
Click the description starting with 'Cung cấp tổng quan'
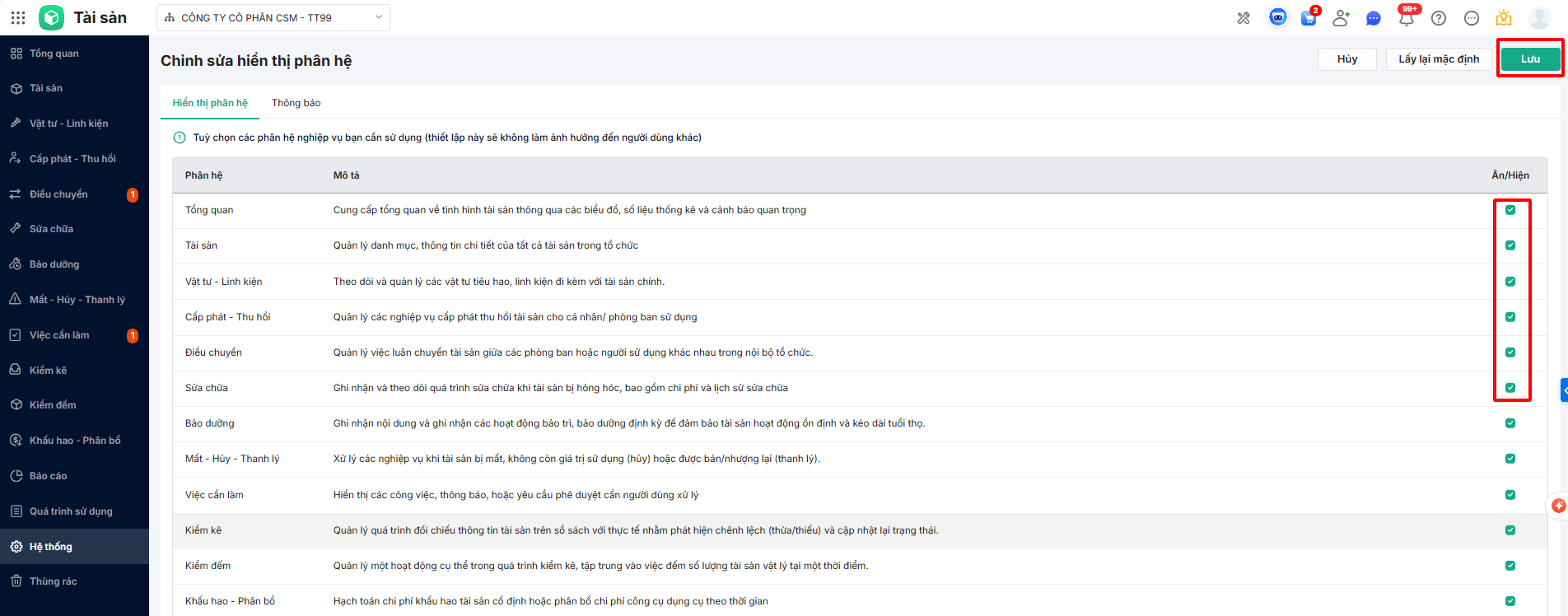[x=570, y=210]
